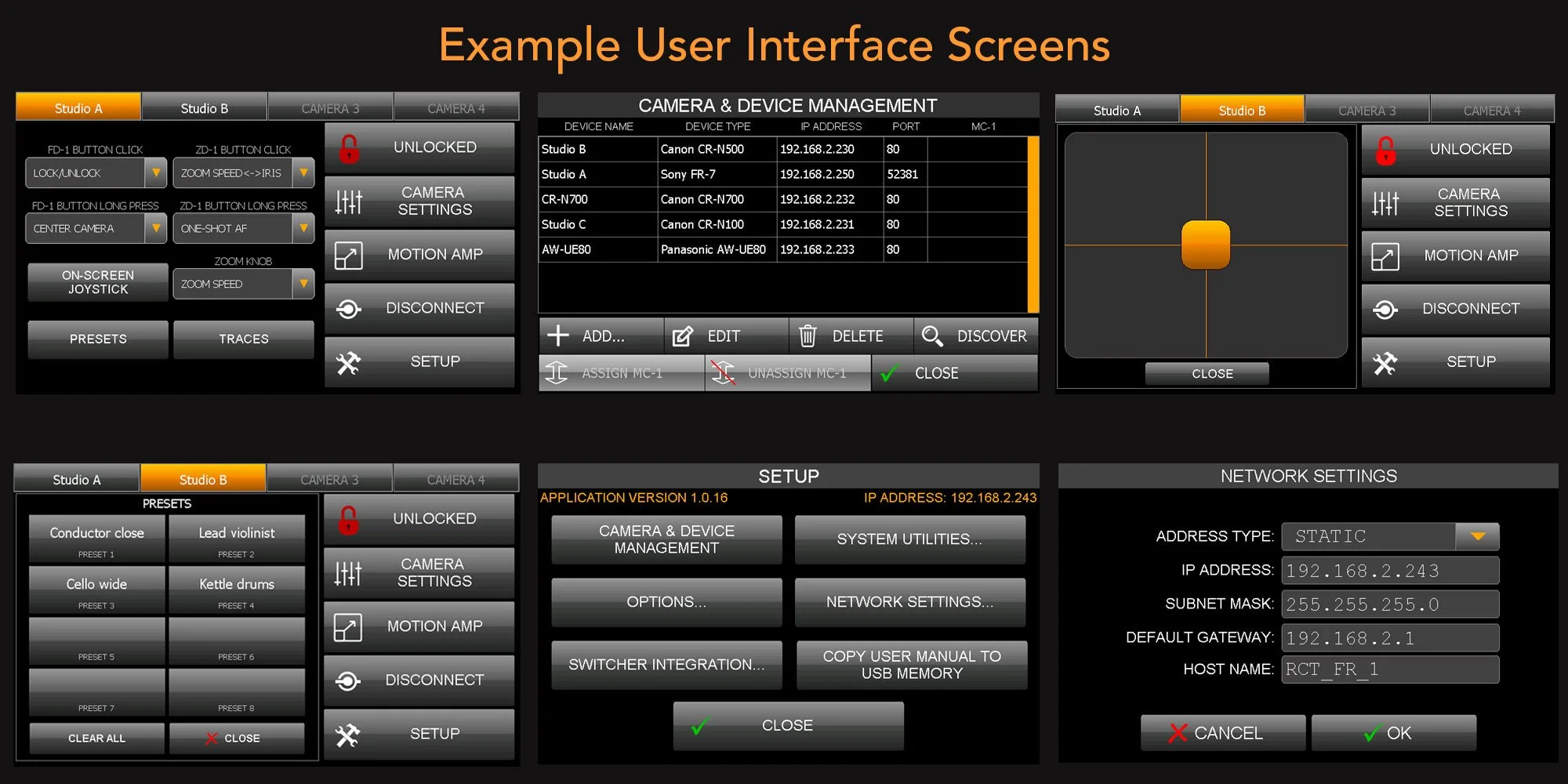
Task: Click the Delete trash icon
Action: (x=807, y=336)
